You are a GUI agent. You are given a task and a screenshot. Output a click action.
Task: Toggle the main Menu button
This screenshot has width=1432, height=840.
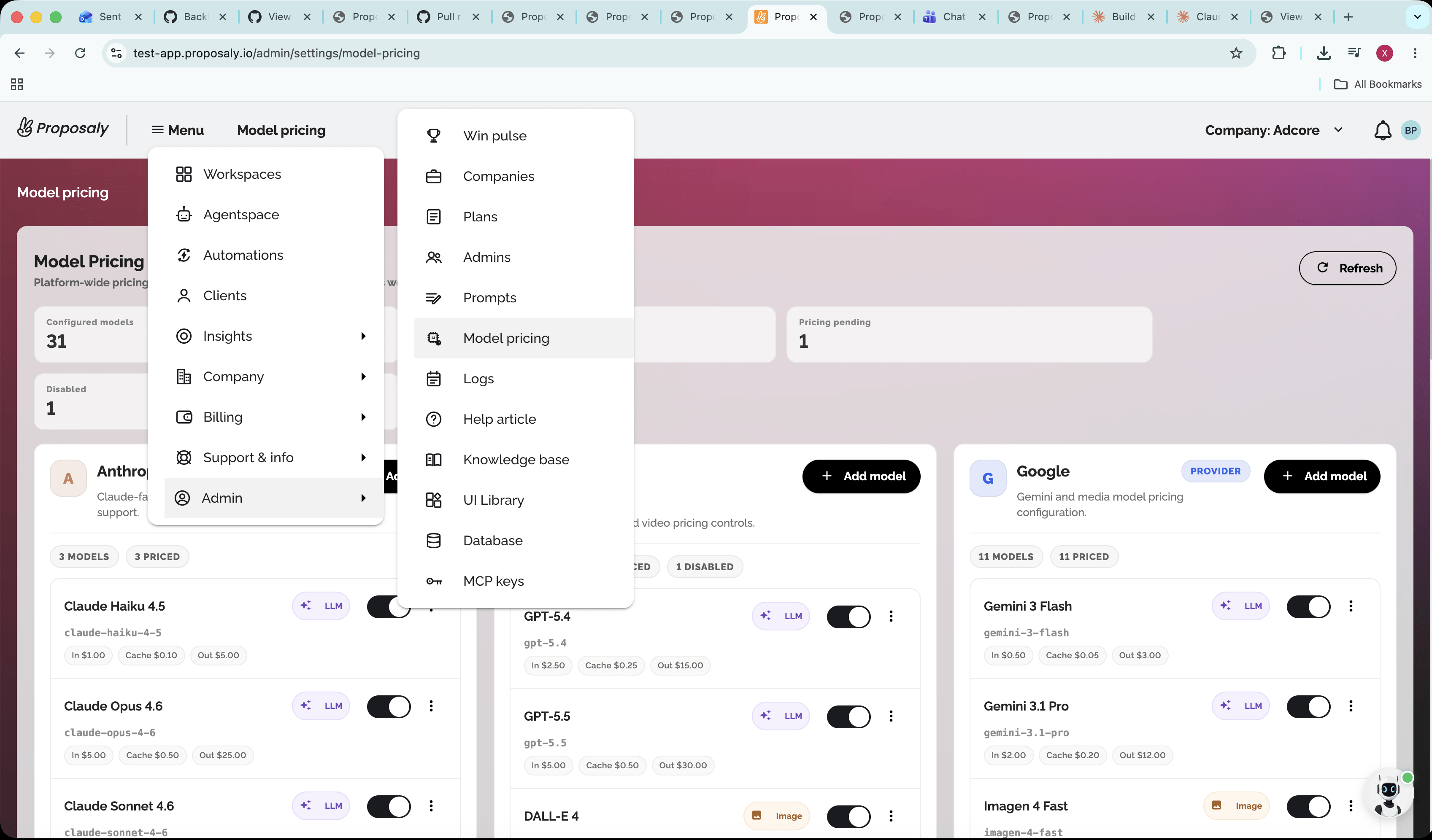pyautogui.click(x=178, y=131)
